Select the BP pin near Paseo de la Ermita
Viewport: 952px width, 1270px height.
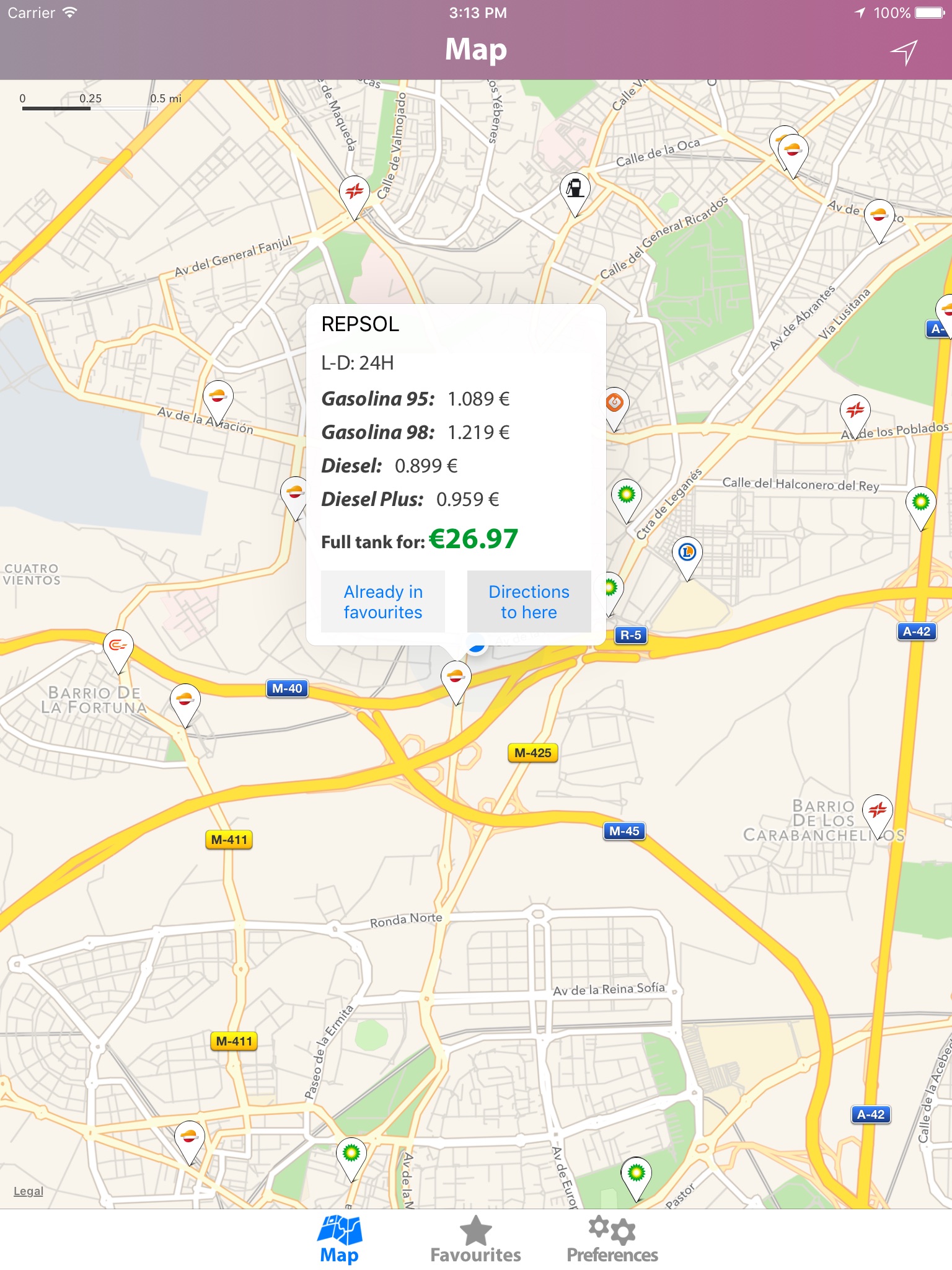click(351, 1160)
